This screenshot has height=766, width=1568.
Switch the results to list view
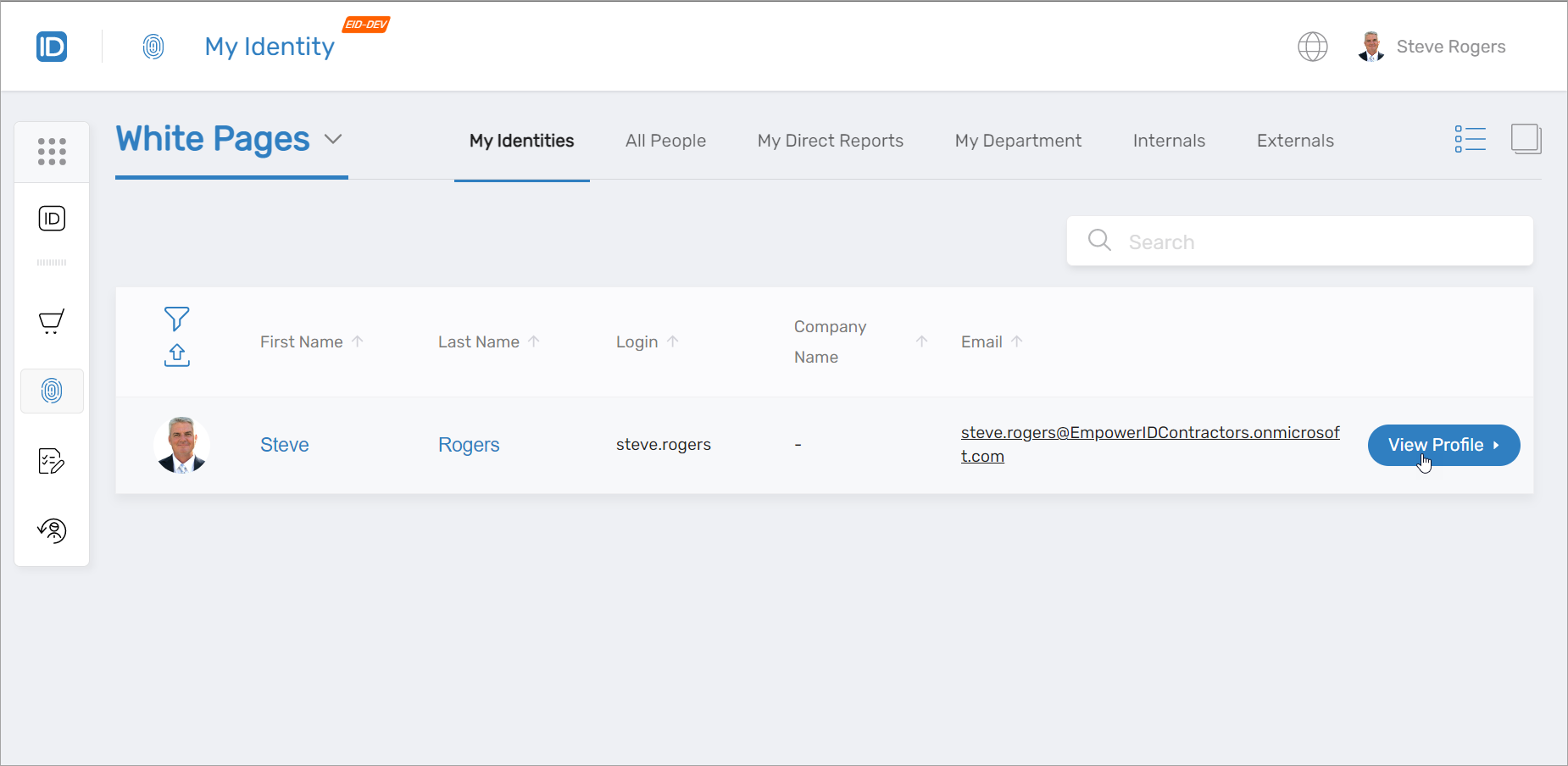pos(1471,139)
